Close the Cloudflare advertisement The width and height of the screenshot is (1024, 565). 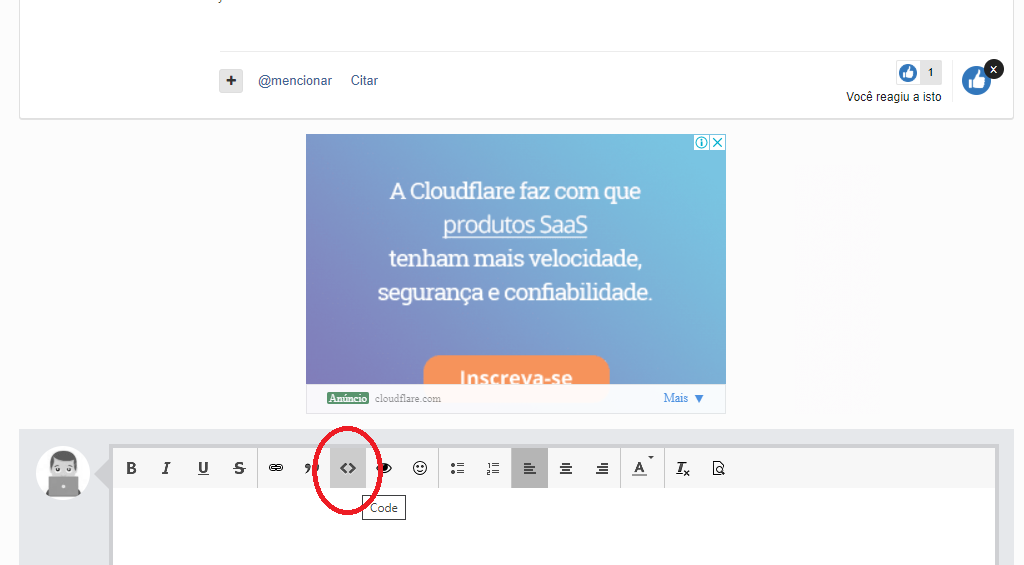point(717,142)
